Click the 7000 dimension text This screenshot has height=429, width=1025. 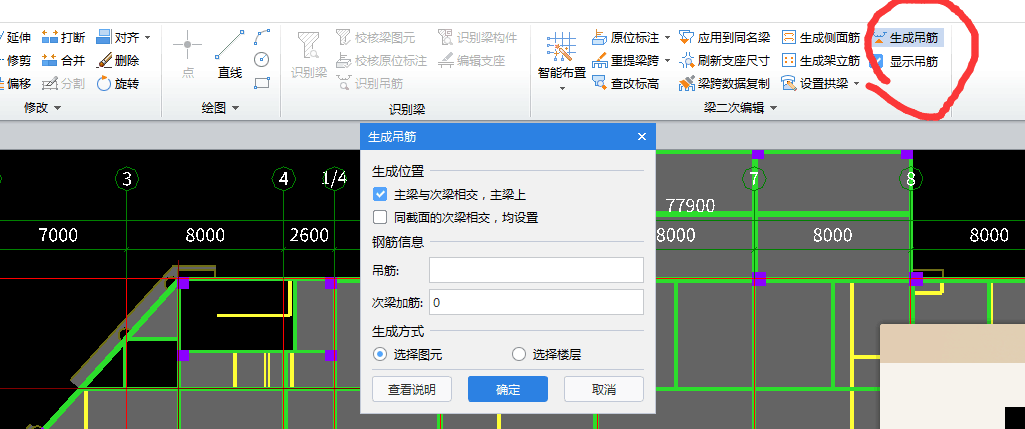pyautogui.click(x=58, y=235)
